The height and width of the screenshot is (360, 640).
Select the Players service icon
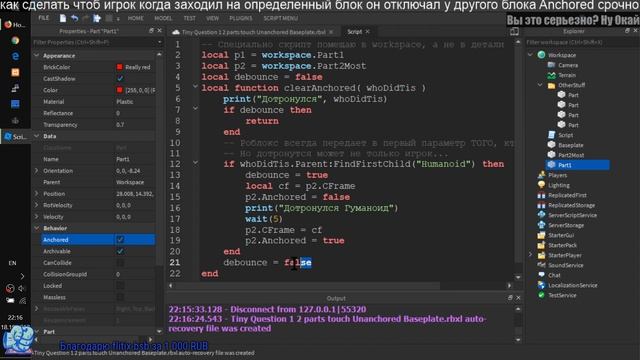[542, 175]
